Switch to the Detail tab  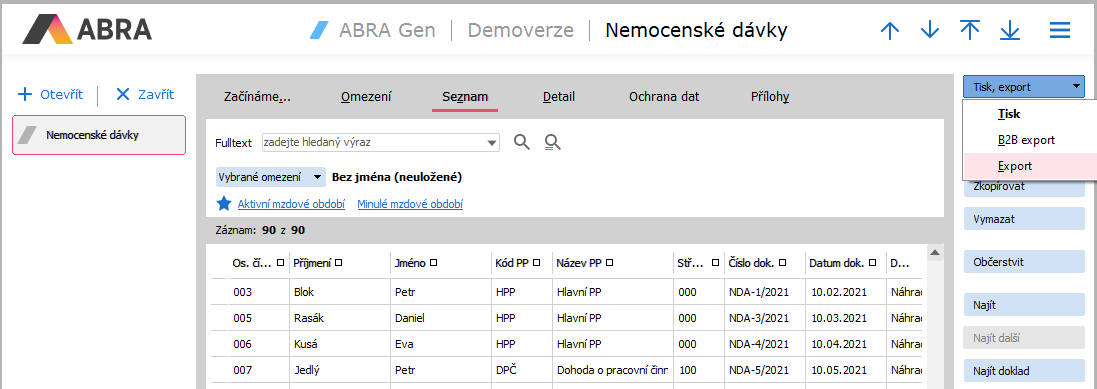[559, 97]
